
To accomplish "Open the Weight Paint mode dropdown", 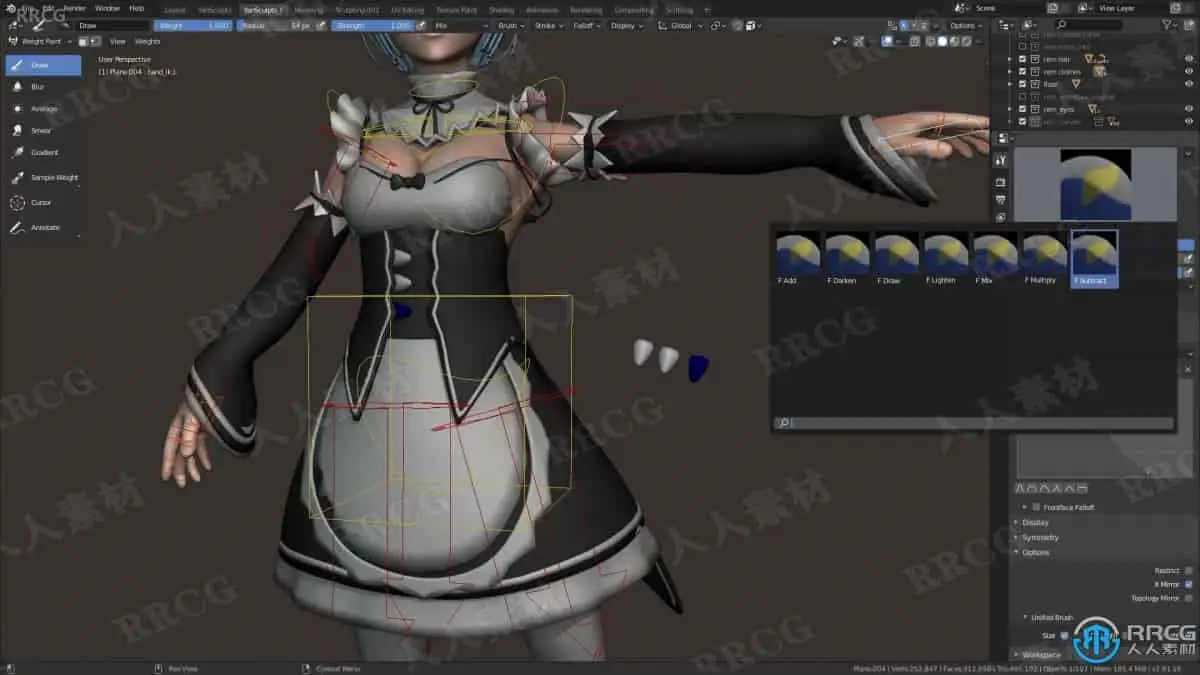I will coord(39,41).
